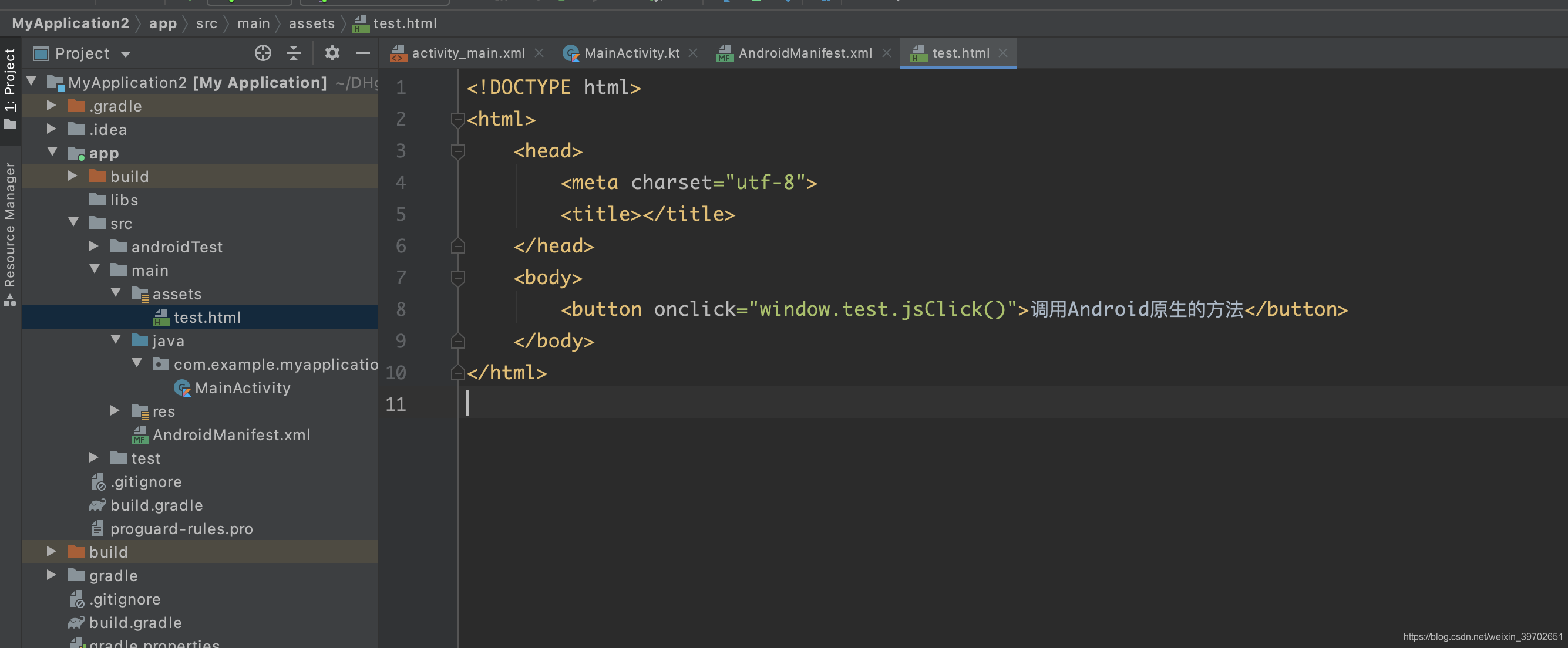1568x648 pixels.
Task: Open the Project view mode dropdown
Action: coord(126,53)
